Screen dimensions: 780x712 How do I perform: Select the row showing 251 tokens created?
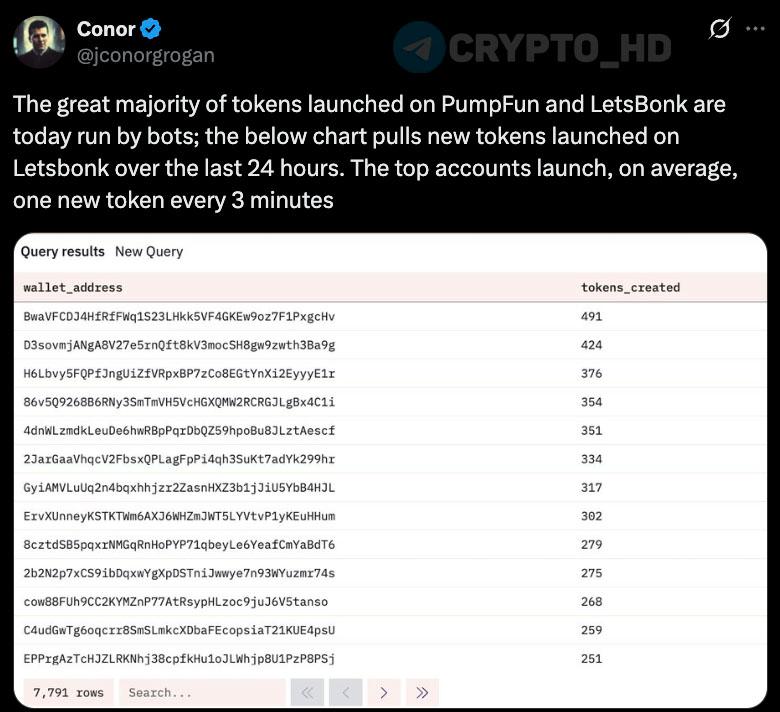pyautogui.click(x=390, y=659)
